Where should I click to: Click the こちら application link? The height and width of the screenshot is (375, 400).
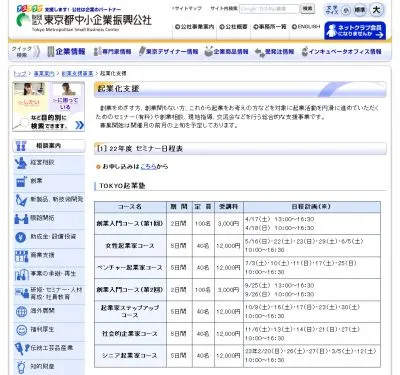point(148,166)
